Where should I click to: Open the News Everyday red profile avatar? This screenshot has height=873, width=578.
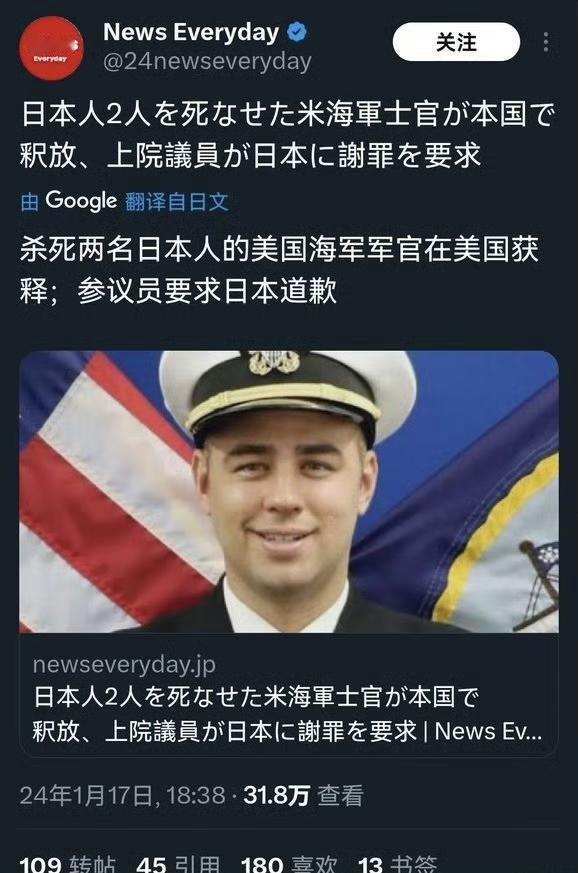pos(51,48)
